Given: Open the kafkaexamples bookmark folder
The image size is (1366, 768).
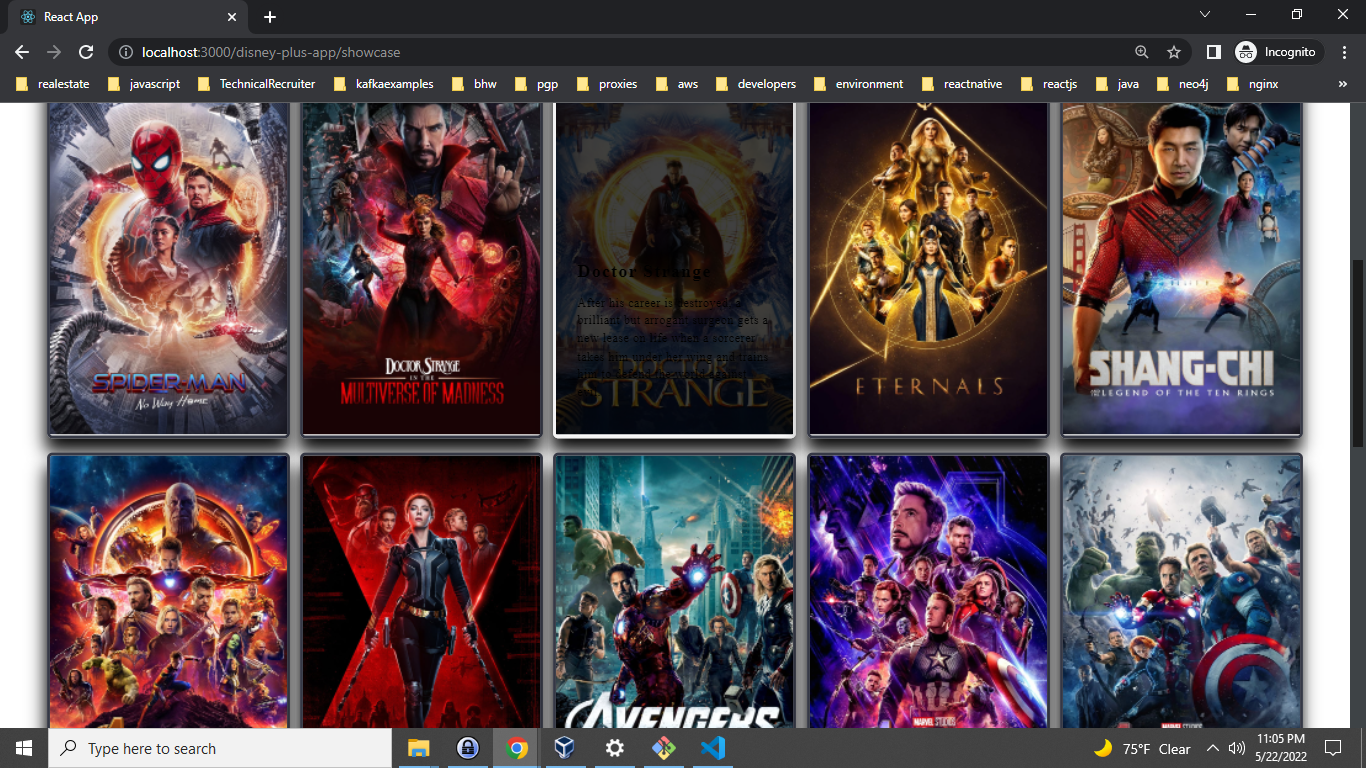Looking at the screenshot, I should (x=385, y=84).
